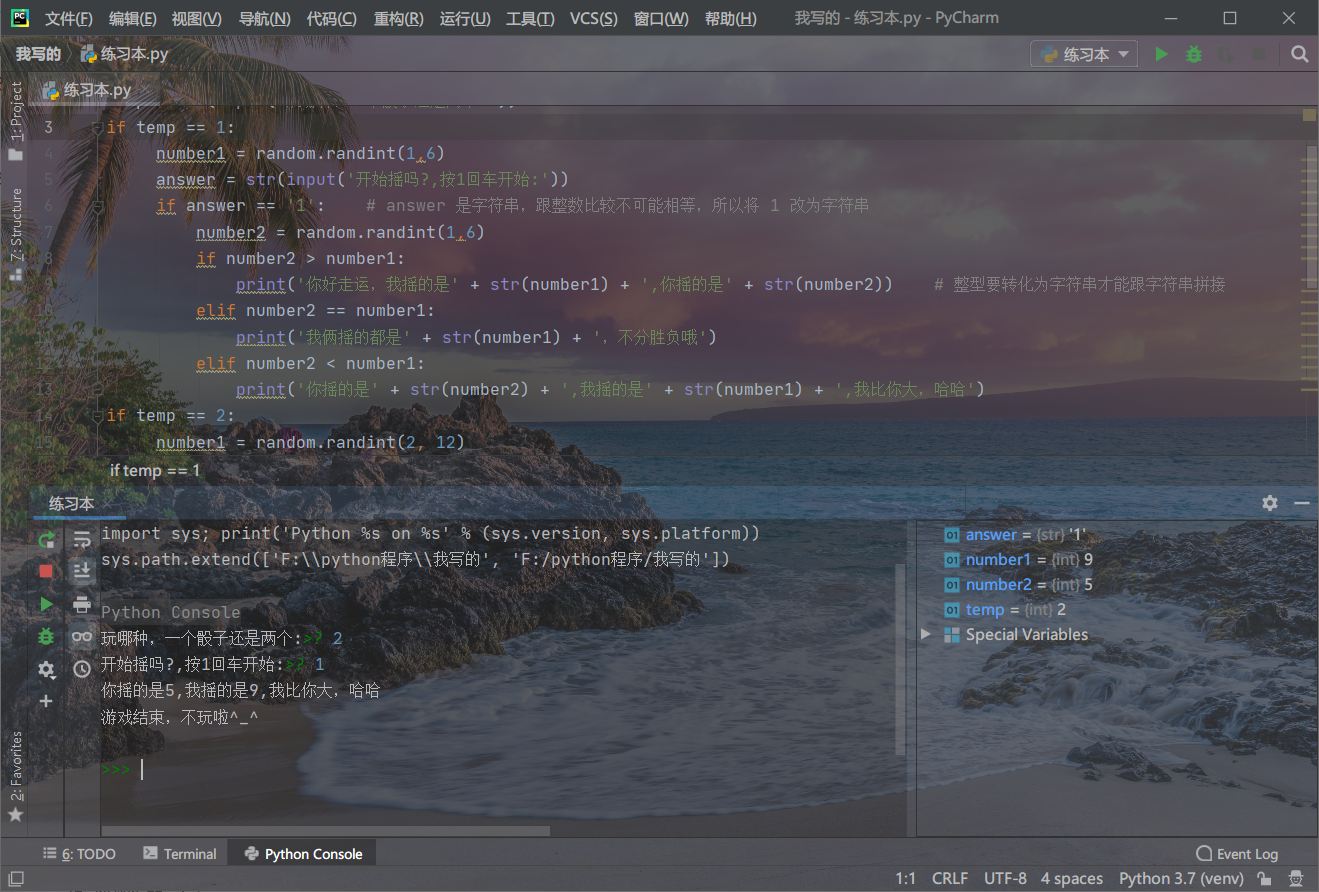
Task: Collapse the "if answer == '1'" code fold
Action: point(97,206)
